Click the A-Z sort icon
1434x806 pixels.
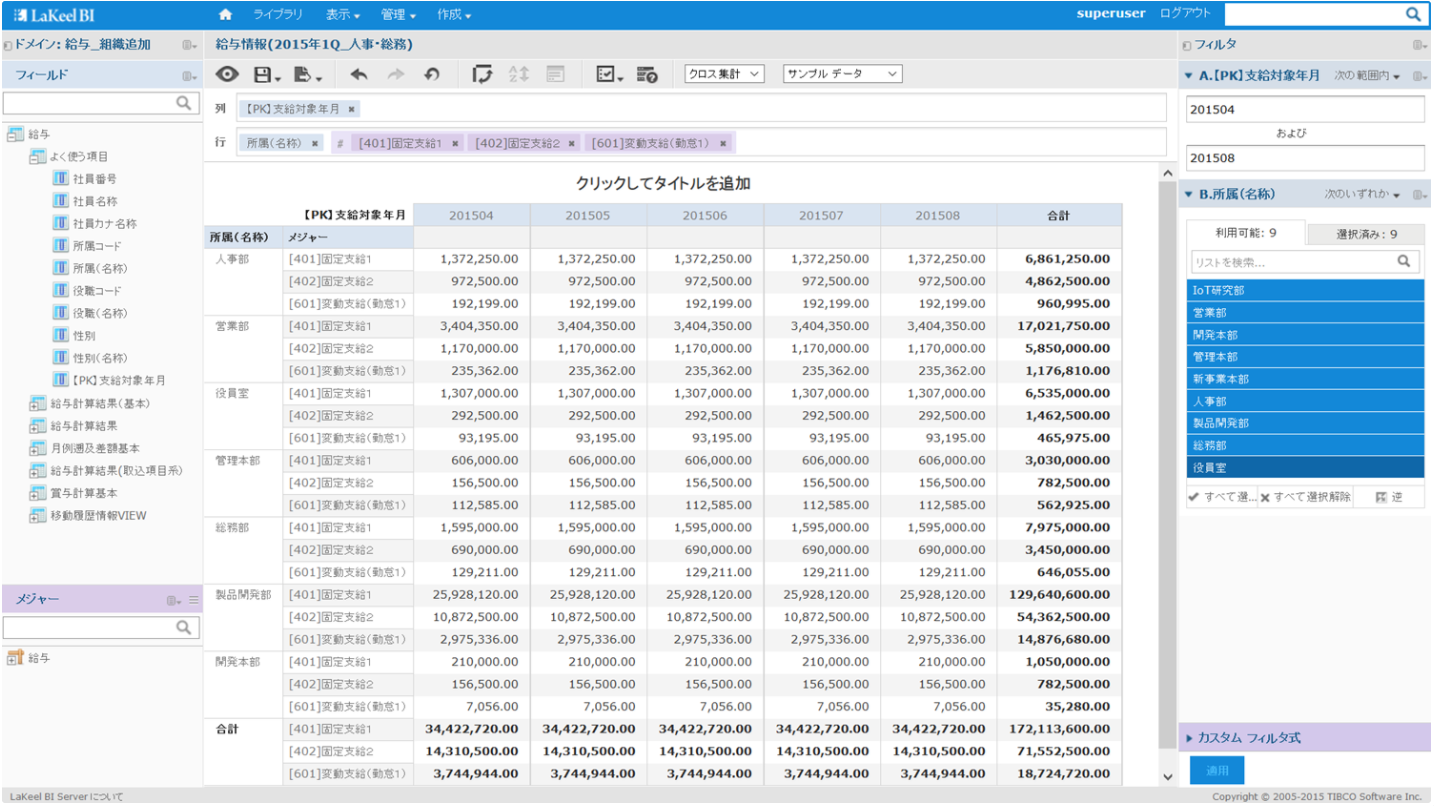(518, 74)
